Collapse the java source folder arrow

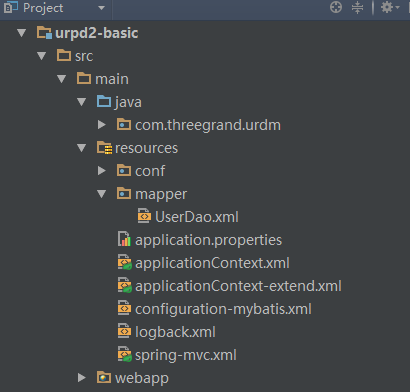click(x=82, y=102)
